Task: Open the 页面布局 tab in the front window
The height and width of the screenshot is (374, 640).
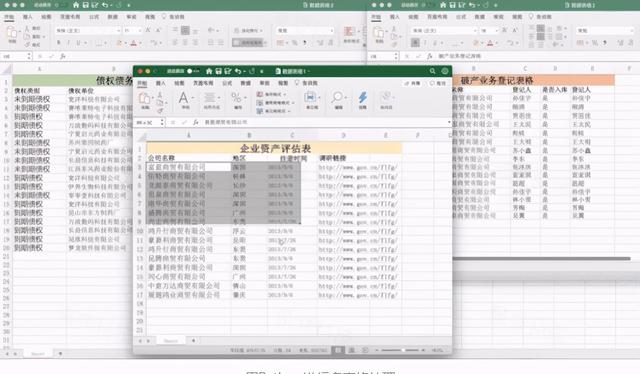Action: pyautogui.click(x=203, y=83)
